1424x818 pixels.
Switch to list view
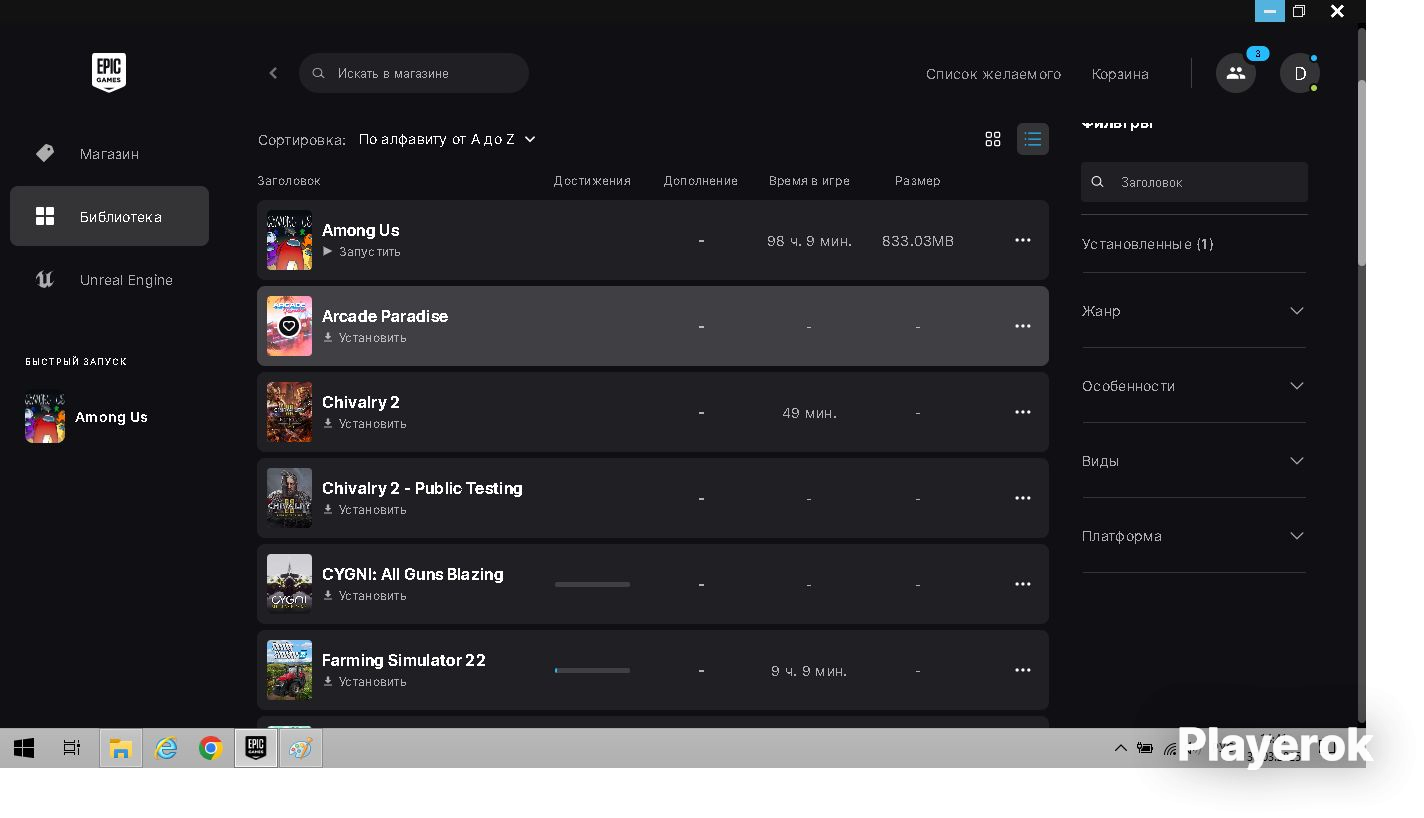click(x=1033, y=139)
